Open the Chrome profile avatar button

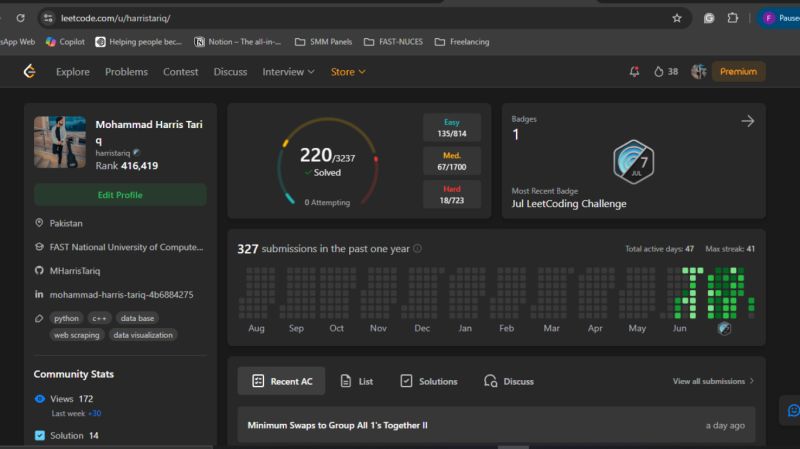pos(769,18)
